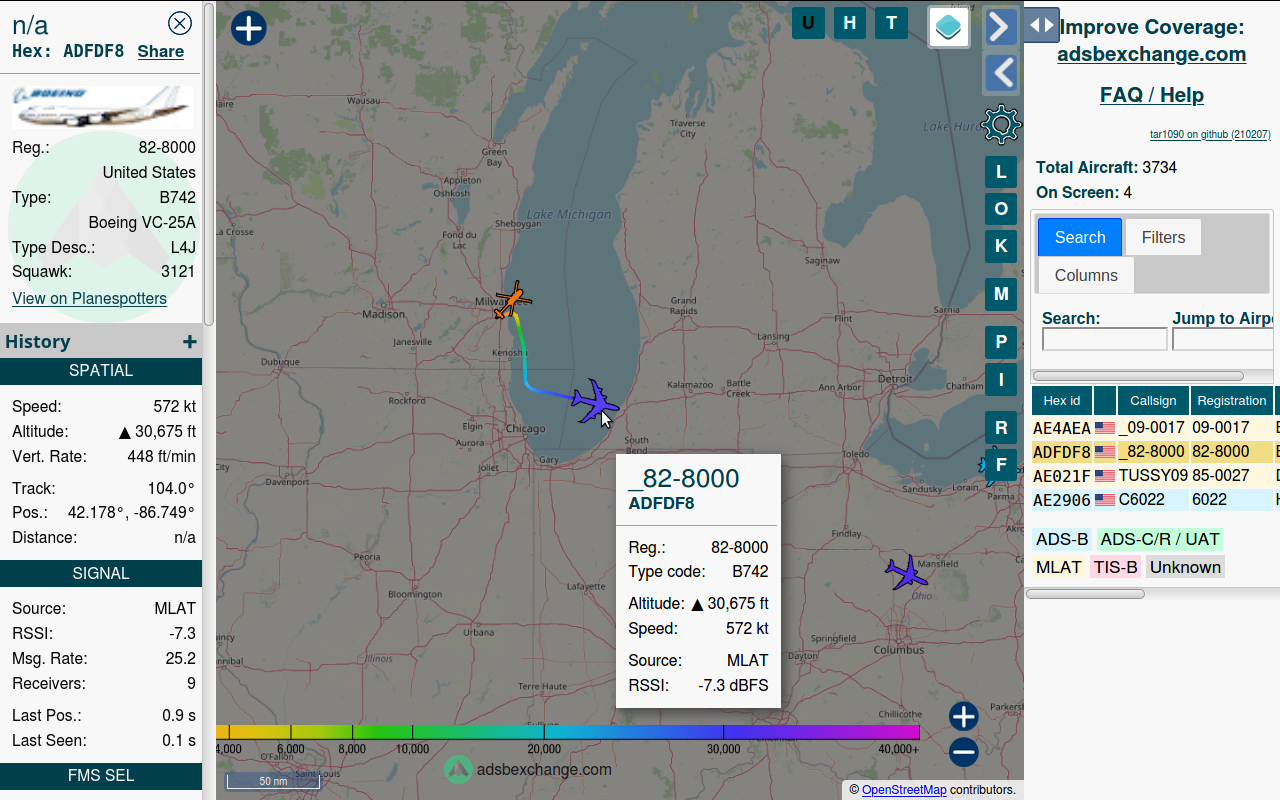Screen dimensions: 1280x800
Task: Close the selected aircraft info panel
Action: pyautogui.click(x=180, y=24)
